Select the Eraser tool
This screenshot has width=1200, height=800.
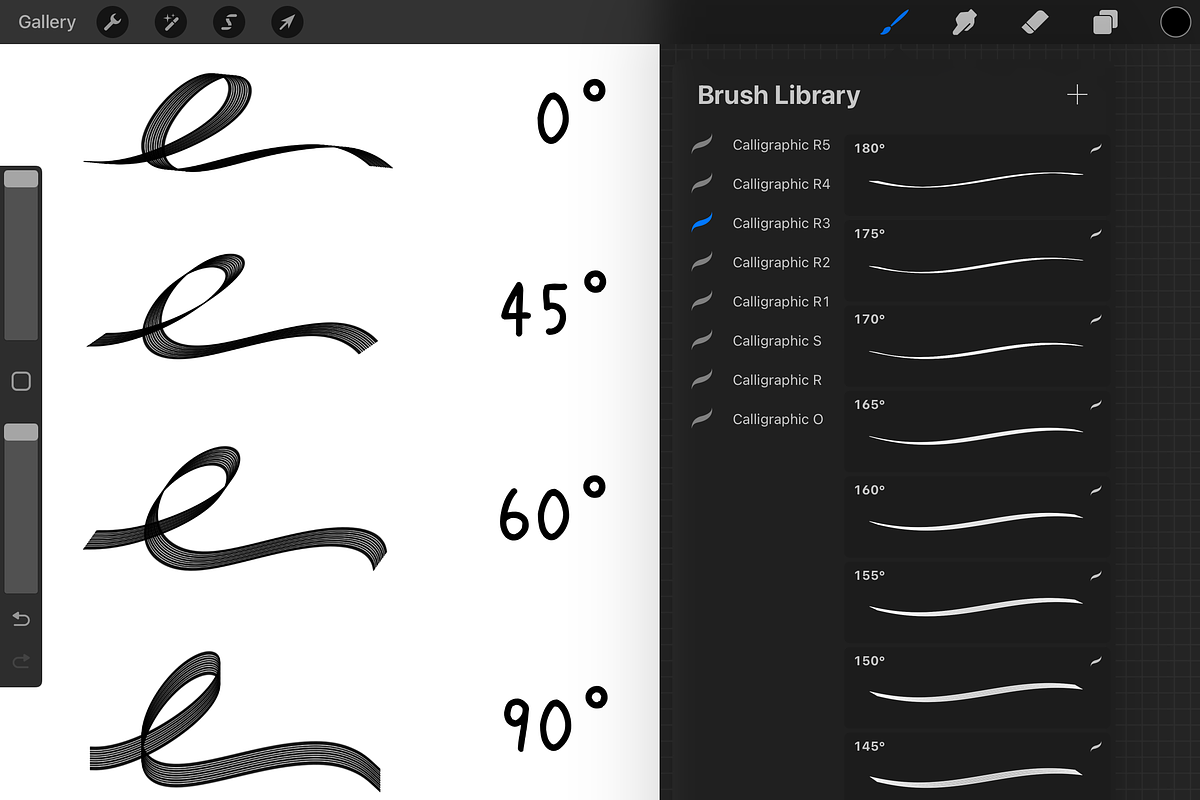point(1035,22)
